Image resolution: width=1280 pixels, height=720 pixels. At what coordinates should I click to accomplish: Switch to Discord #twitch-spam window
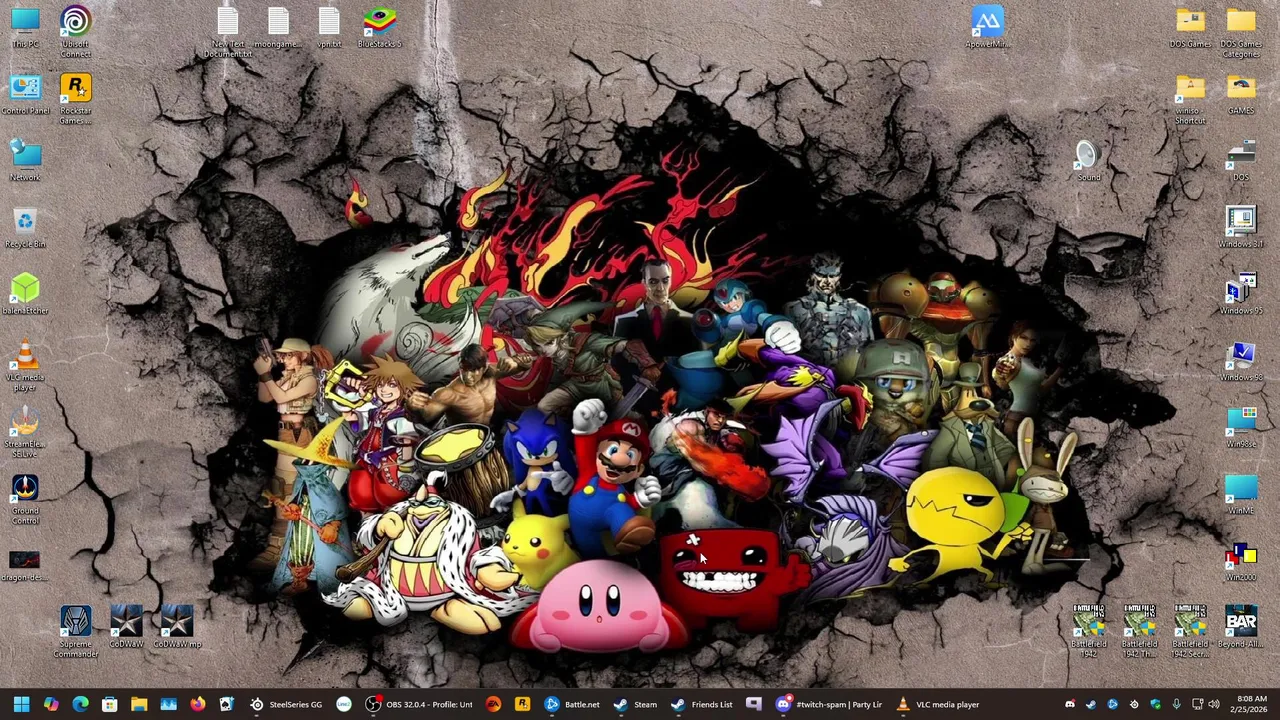pyautogui.click(x=829, y=704)
